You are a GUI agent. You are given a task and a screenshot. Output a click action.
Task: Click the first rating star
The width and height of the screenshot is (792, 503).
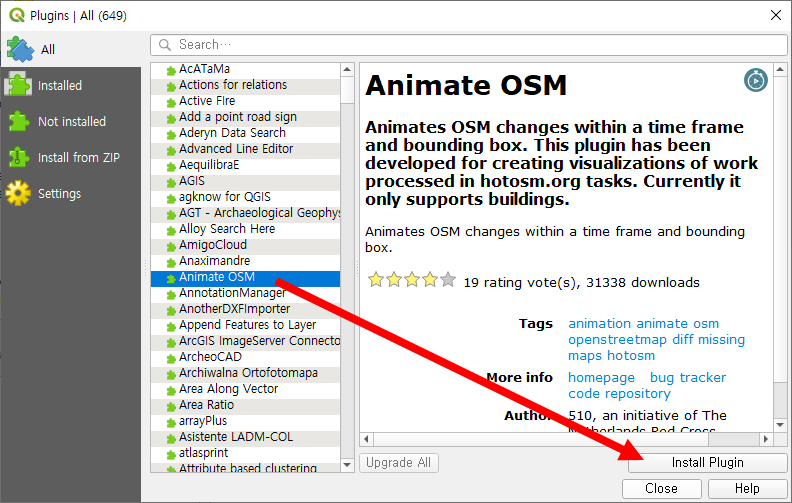click(x=376, y=279)
